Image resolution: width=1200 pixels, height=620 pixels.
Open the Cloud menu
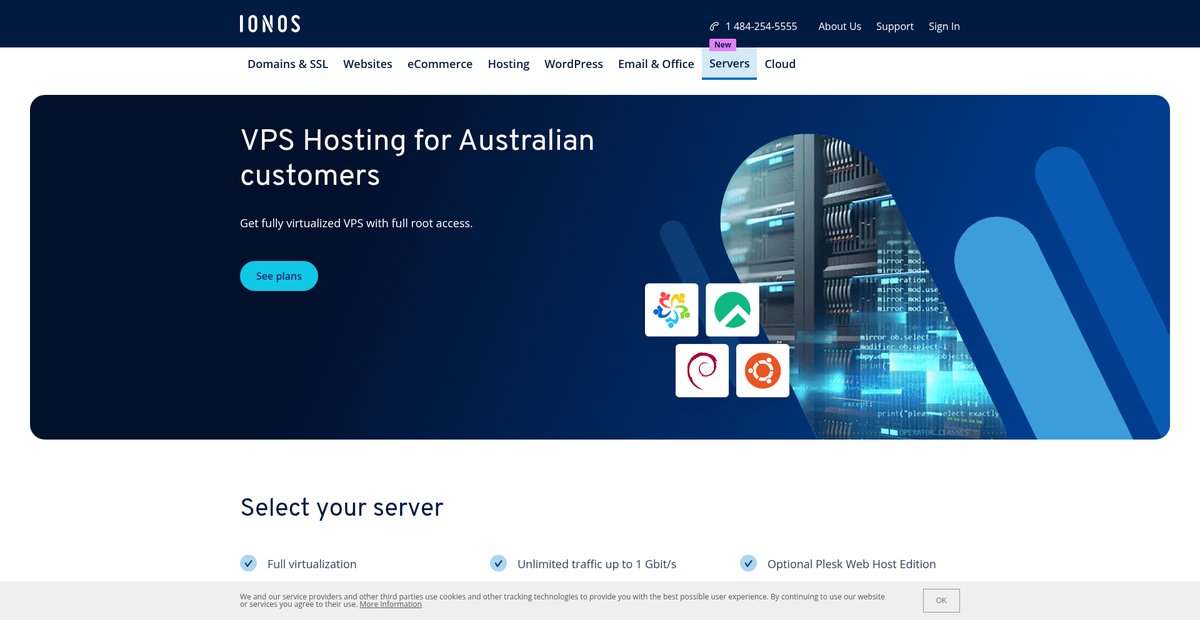click(780, 64)
